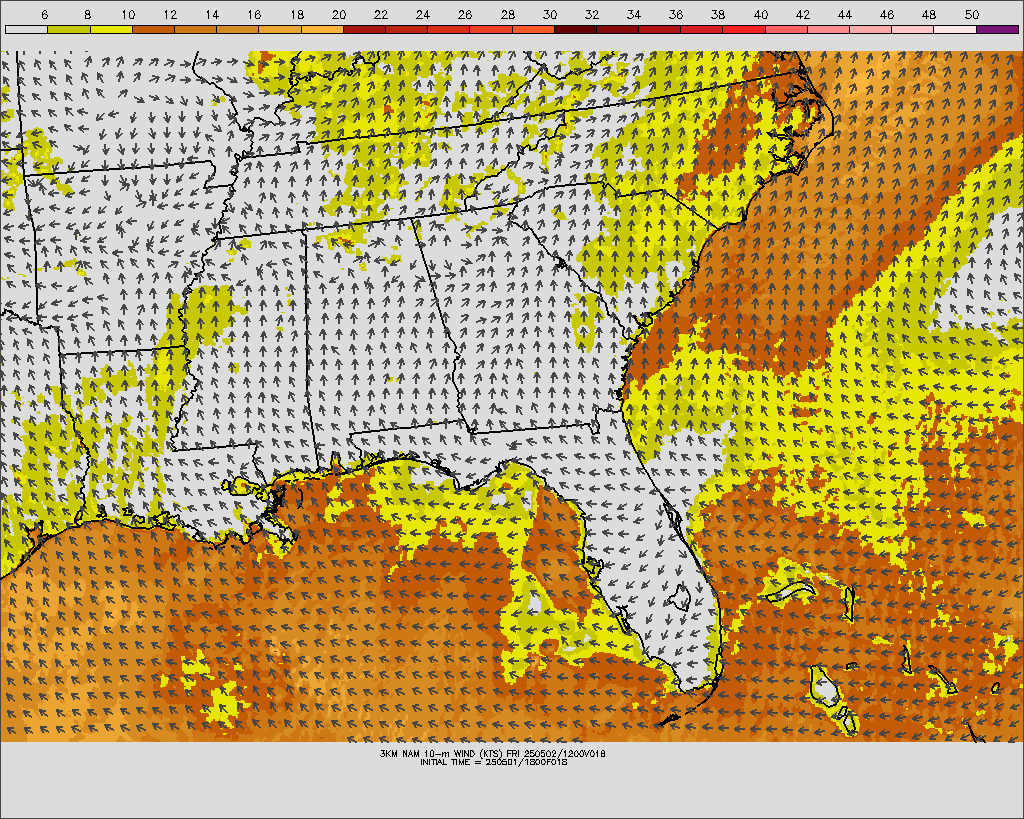Click the gray swatch below 6 knots
Image resolution: width=1024 pixels, height=819 pixels.
(x=27, y=29)
